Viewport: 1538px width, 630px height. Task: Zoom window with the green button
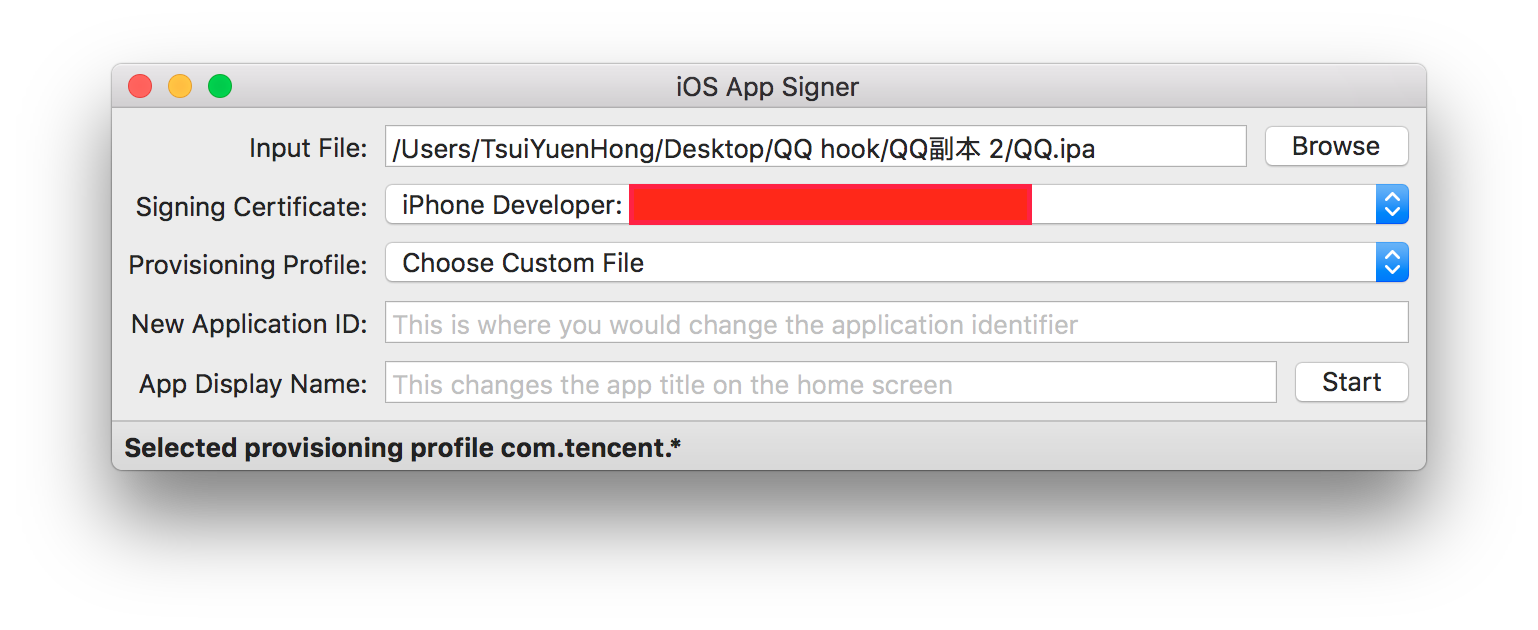(220, 87)
